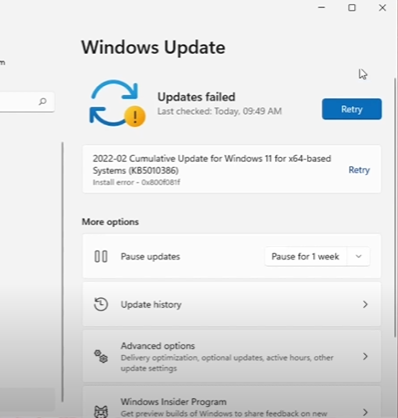
Task: Retry the KB5010386 cumulative update
Action: coord(359,170)
